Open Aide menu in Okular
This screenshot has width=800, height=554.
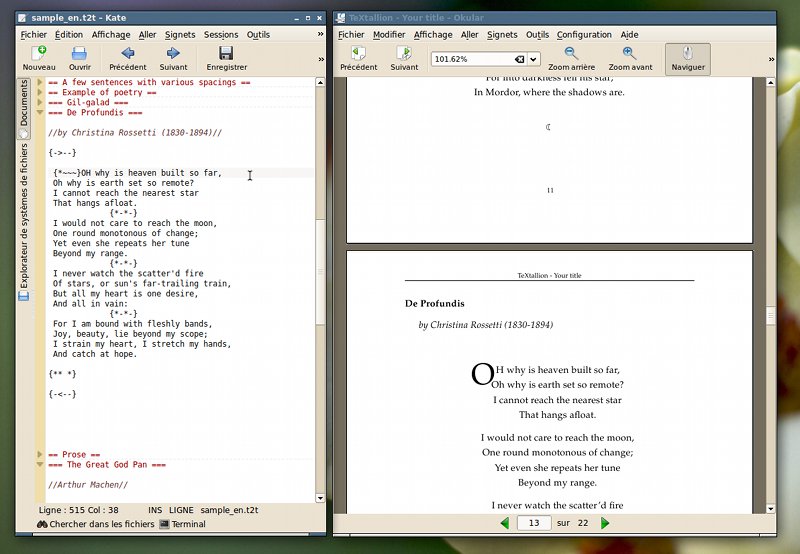tap(629, 35)
